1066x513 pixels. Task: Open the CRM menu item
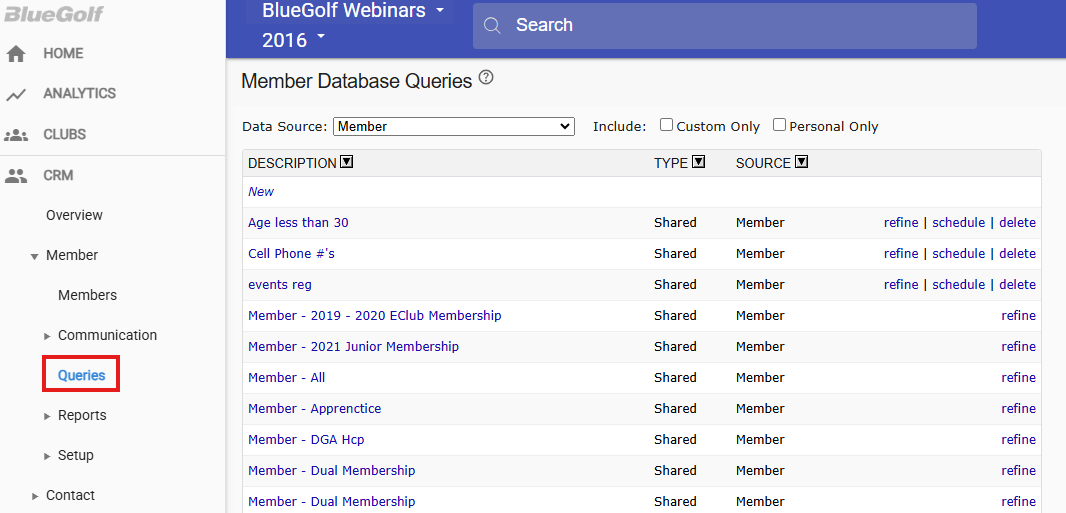58,175
